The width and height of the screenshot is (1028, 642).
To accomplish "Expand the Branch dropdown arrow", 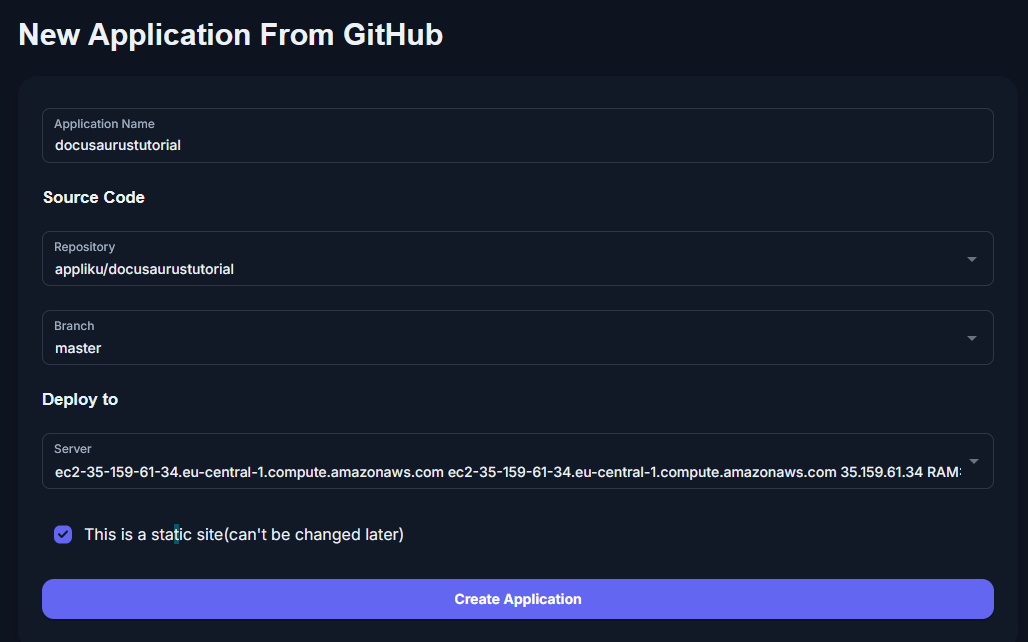I will (971, 338).
